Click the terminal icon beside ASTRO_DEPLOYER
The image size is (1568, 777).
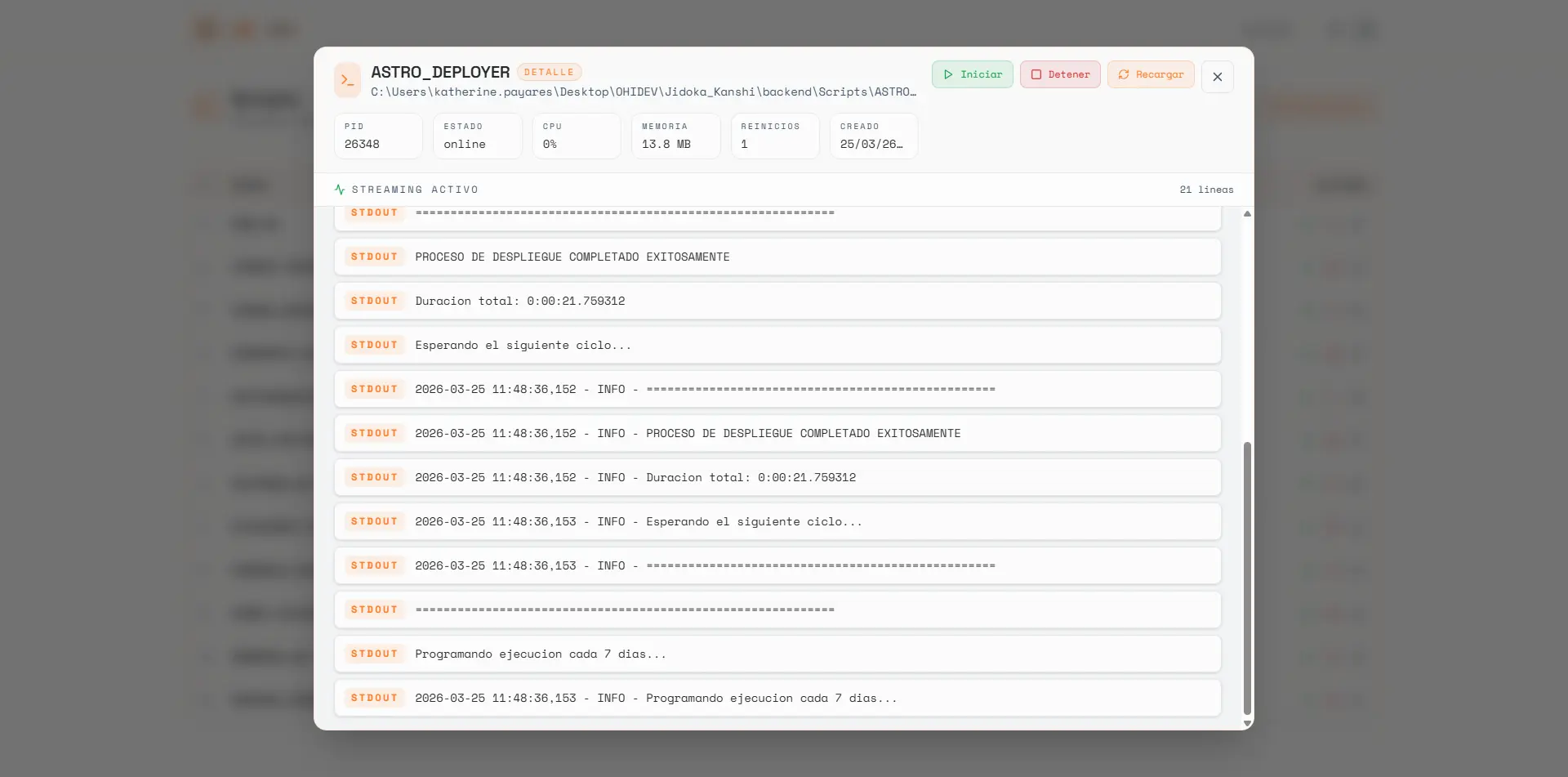click(x=348, y=80)
